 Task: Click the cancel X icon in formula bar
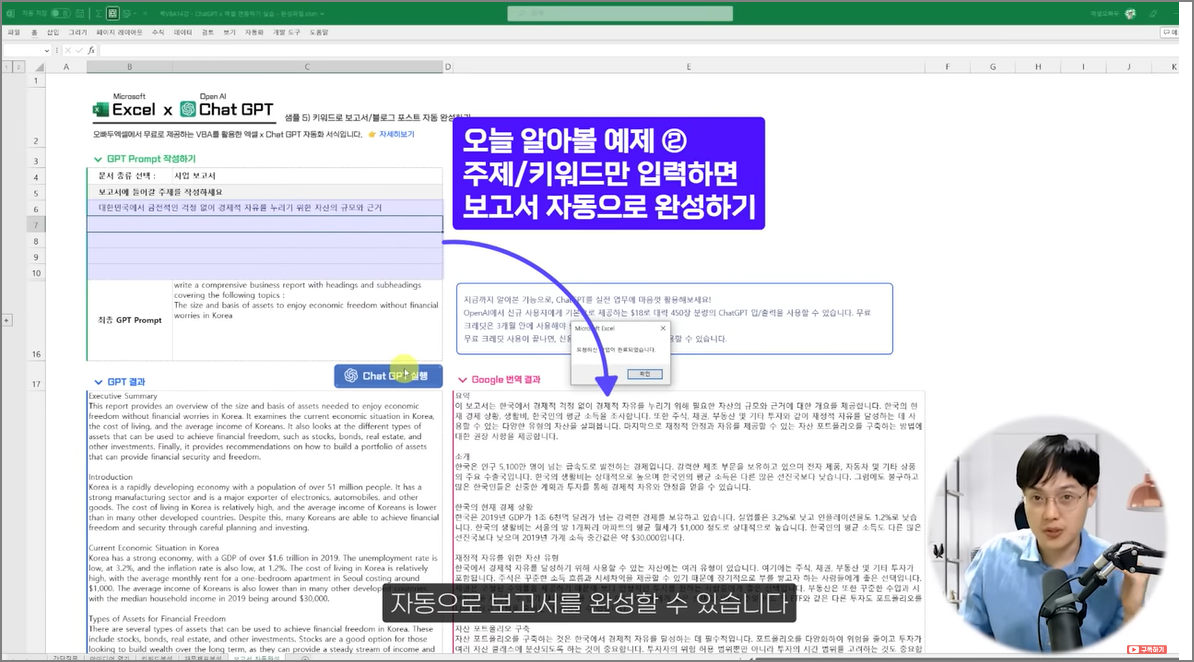tap(68, 50)
